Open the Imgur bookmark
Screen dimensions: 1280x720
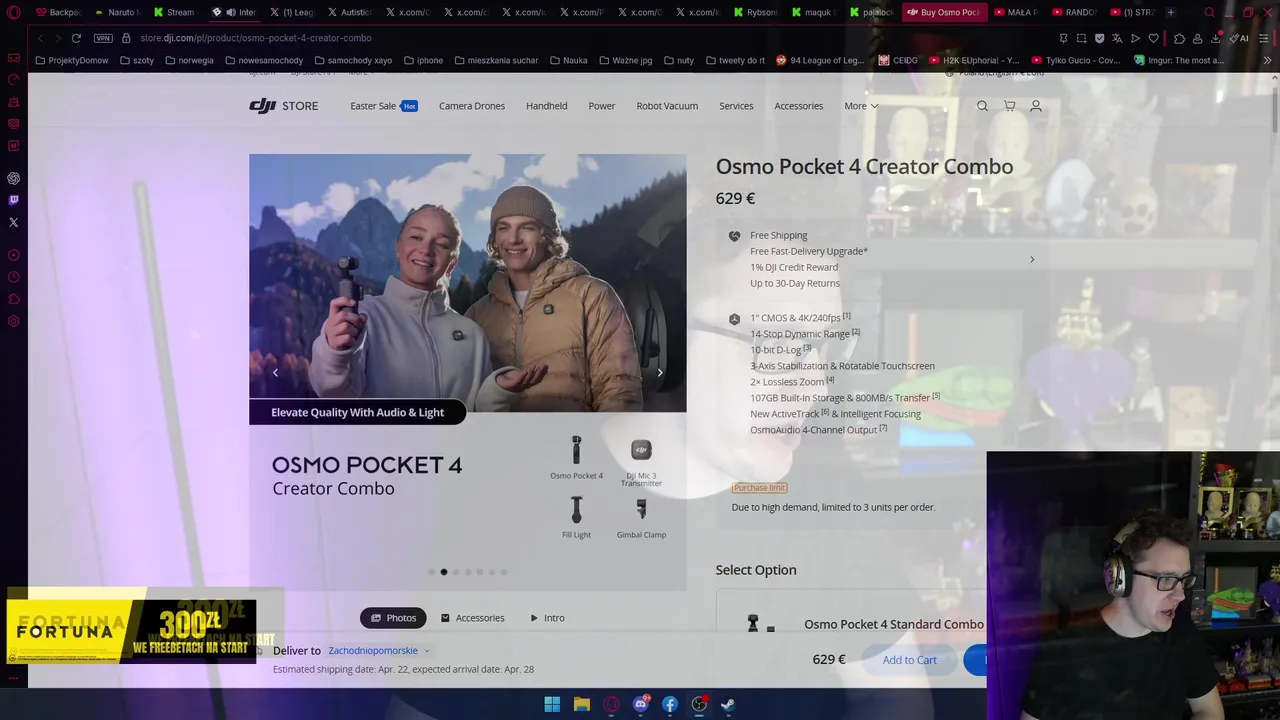(x=1179, y=60)
